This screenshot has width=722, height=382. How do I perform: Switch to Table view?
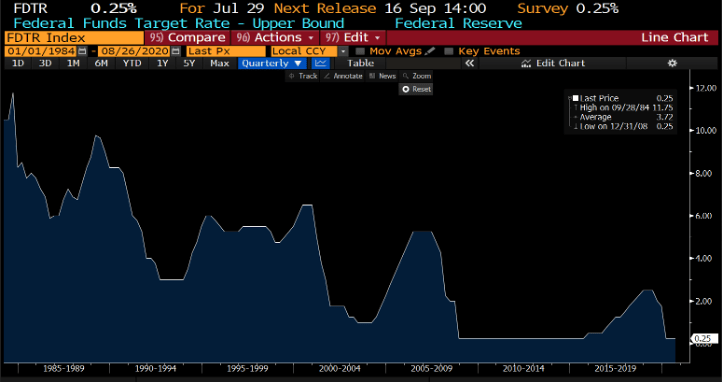360,64
